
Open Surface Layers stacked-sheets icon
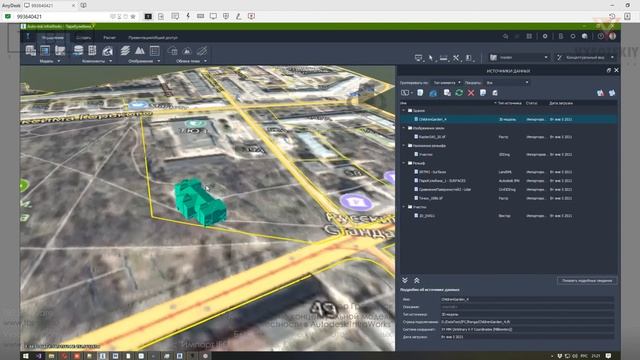125,51
